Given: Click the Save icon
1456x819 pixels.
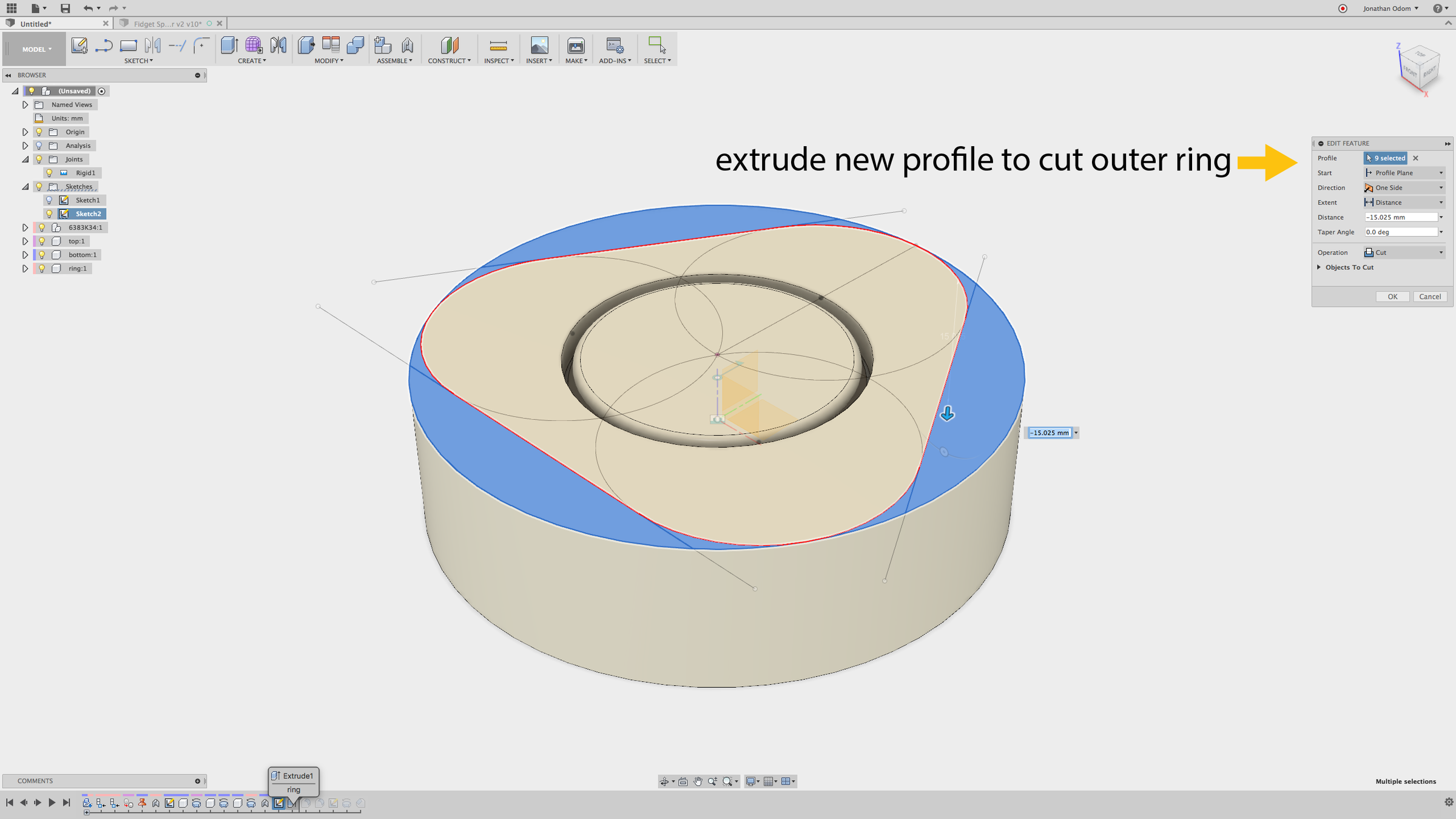Looking at the screenshot, I should click(65, 8).
